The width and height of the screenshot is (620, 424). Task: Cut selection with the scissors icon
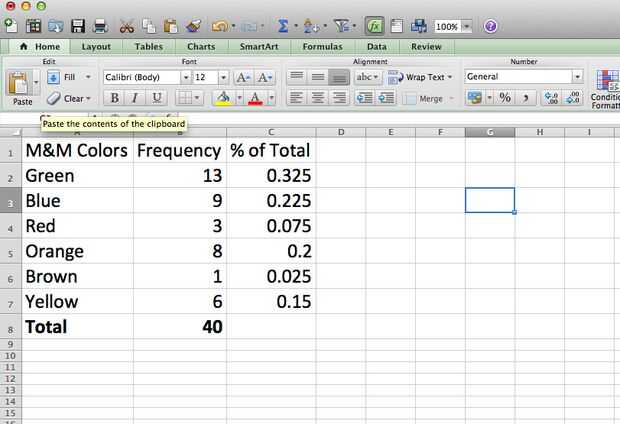click(x=127, y=26)
